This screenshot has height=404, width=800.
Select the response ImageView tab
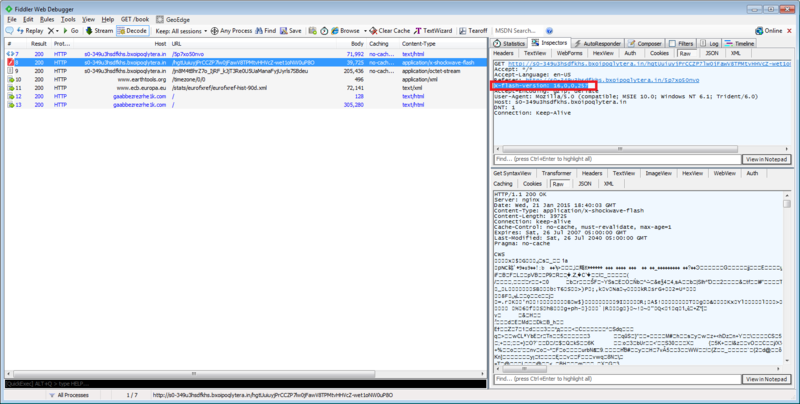659,173
